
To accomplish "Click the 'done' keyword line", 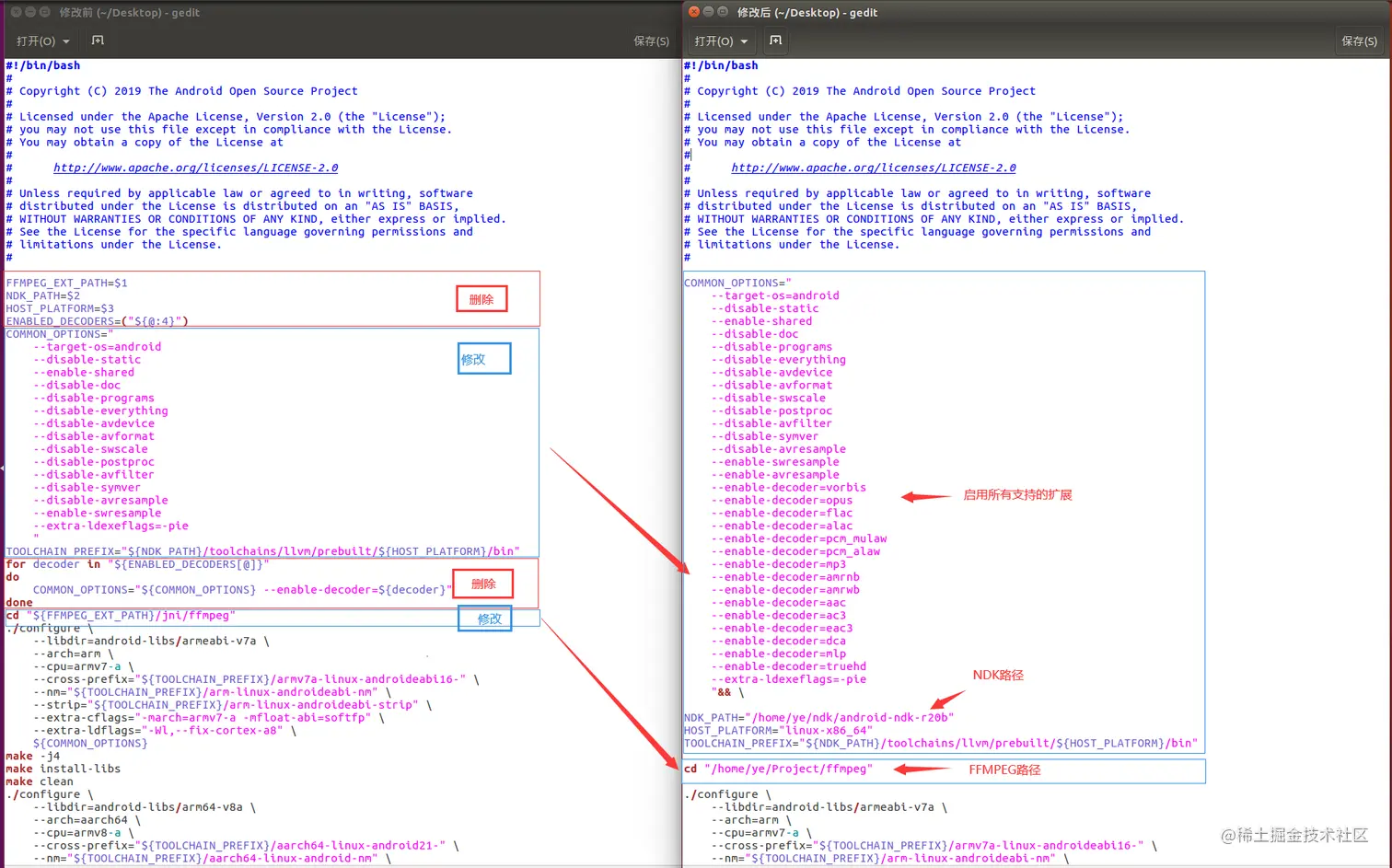I will coord(19,603).
